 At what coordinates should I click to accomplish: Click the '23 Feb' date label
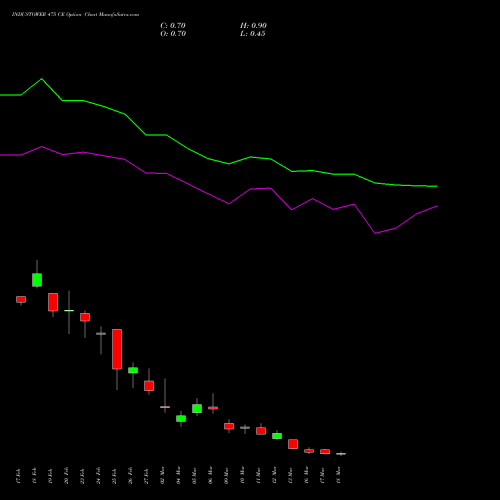click(82, 476)
